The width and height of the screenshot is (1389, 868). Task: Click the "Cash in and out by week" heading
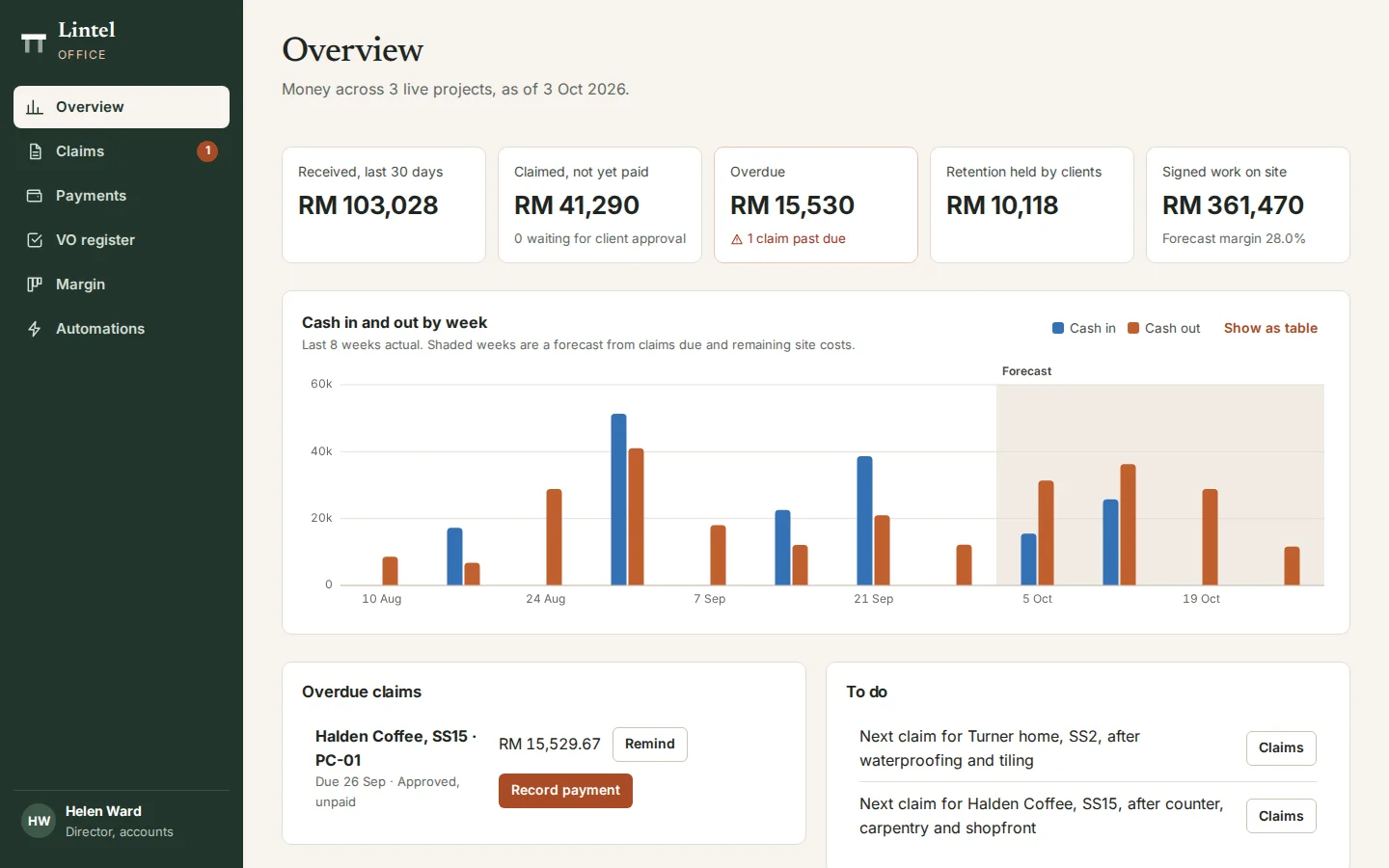395,323
